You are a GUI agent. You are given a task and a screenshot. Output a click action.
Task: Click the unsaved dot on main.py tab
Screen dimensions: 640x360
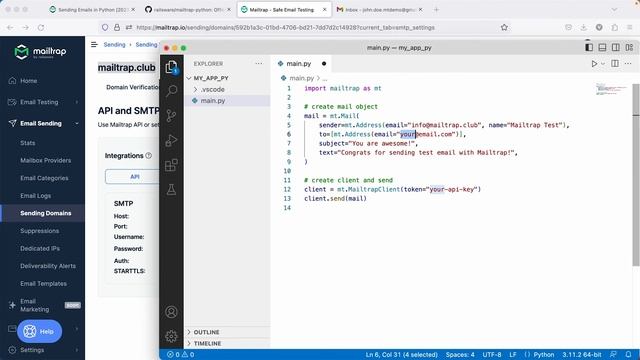point(324,64)
